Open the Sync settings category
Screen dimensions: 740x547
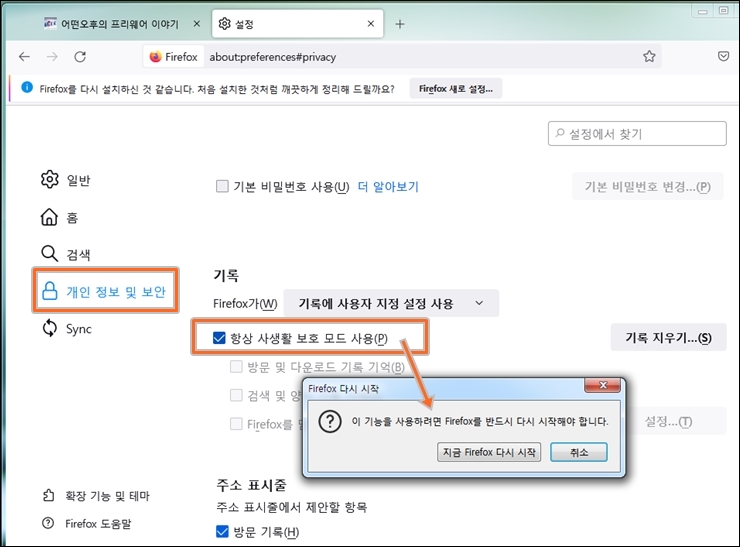(67, 328)
